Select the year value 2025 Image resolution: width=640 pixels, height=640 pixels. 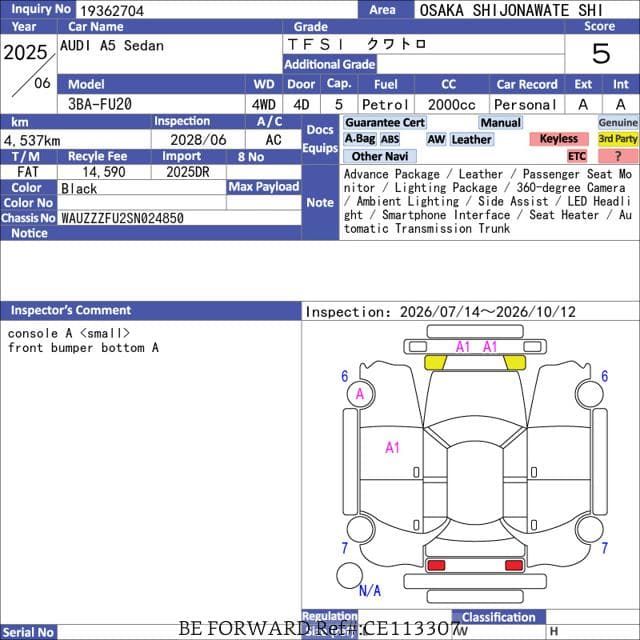coord(25,52)
